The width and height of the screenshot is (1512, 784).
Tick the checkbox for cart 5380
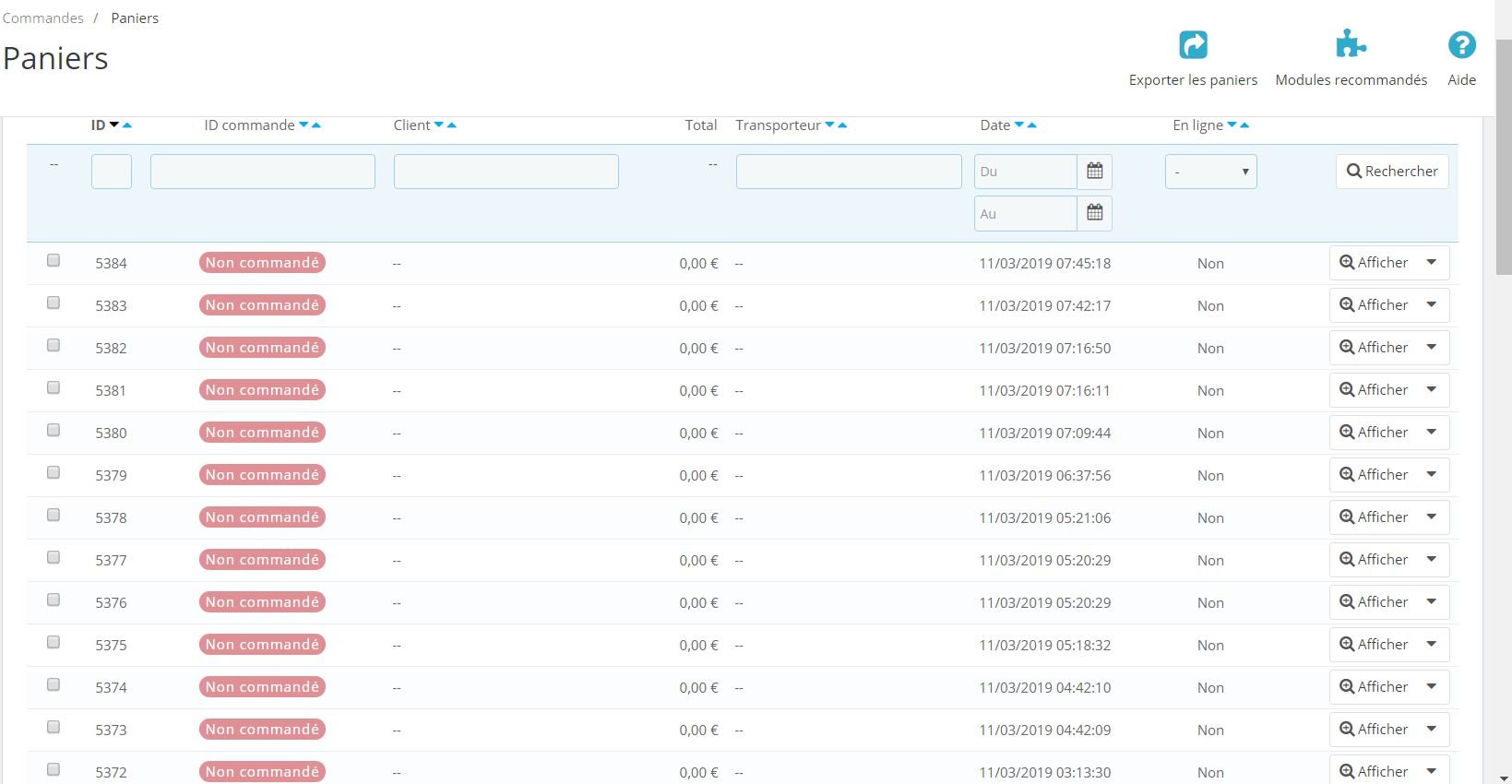(54, 431)
